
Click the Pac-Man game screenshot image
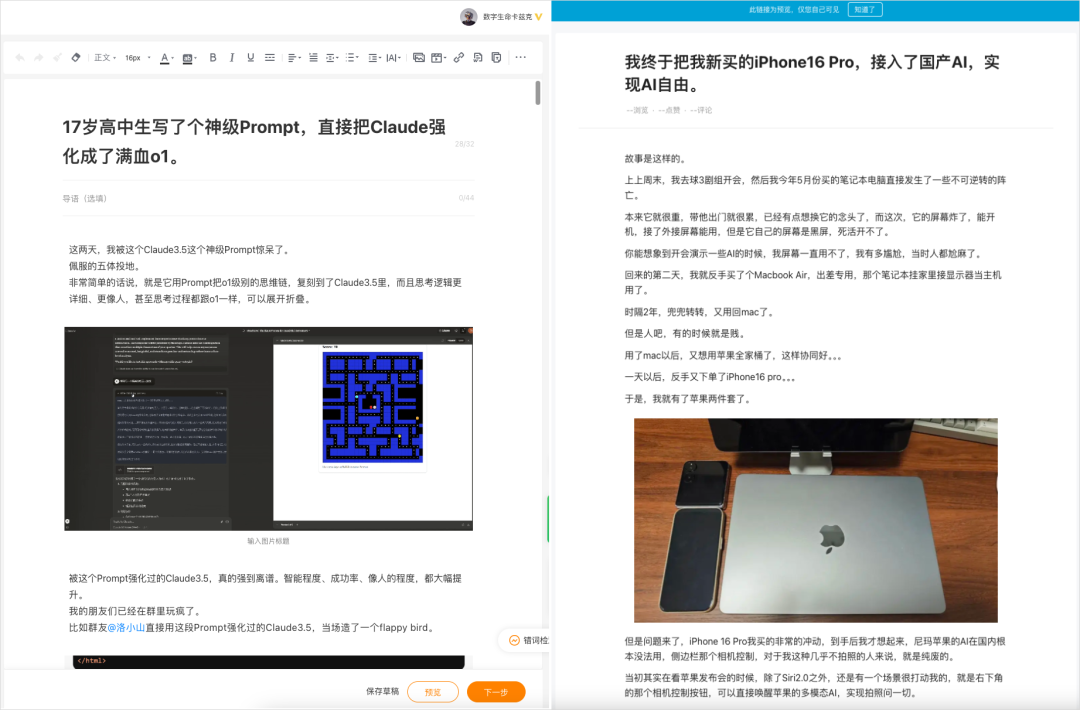coord(269,428)
